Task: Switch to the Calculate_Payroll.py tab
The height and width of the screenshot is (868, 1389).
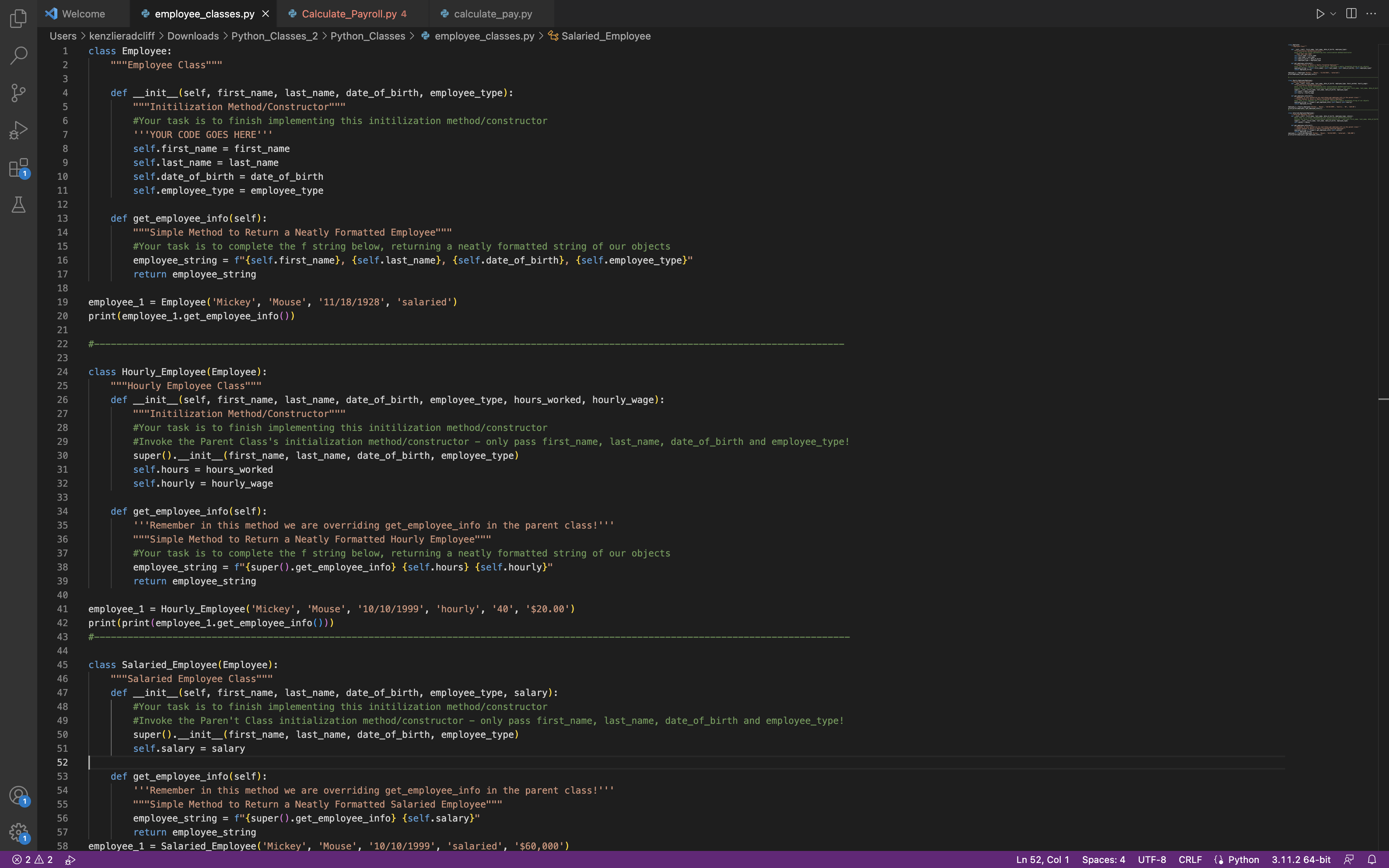Action: (349, 14)
